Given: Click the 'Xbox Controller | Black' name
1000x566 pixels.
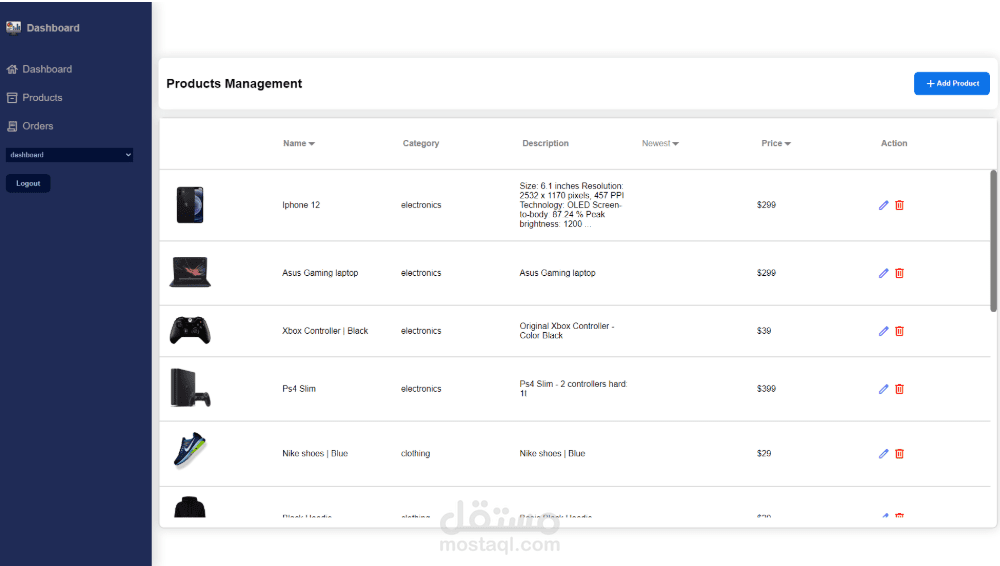Looking at the screenshot, I should [x=325, y=331].
